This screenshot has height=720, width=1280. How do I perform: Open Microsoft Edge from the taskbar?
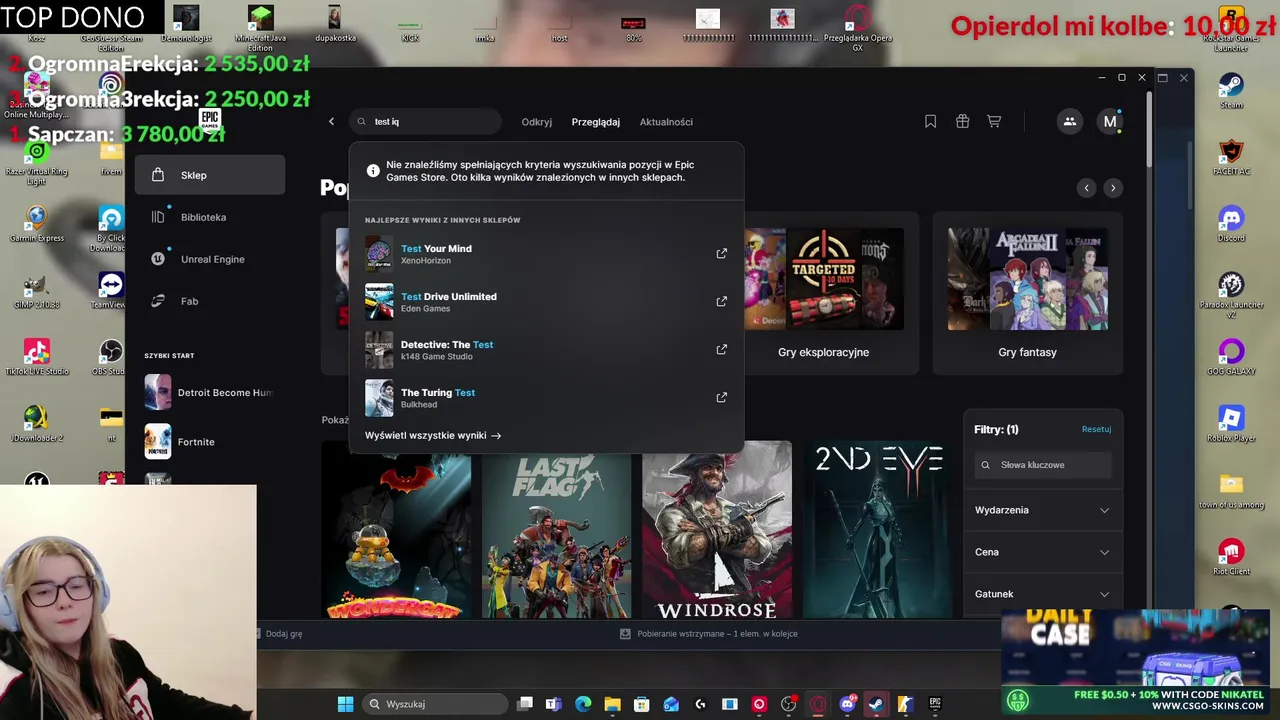tap(583, 704)
